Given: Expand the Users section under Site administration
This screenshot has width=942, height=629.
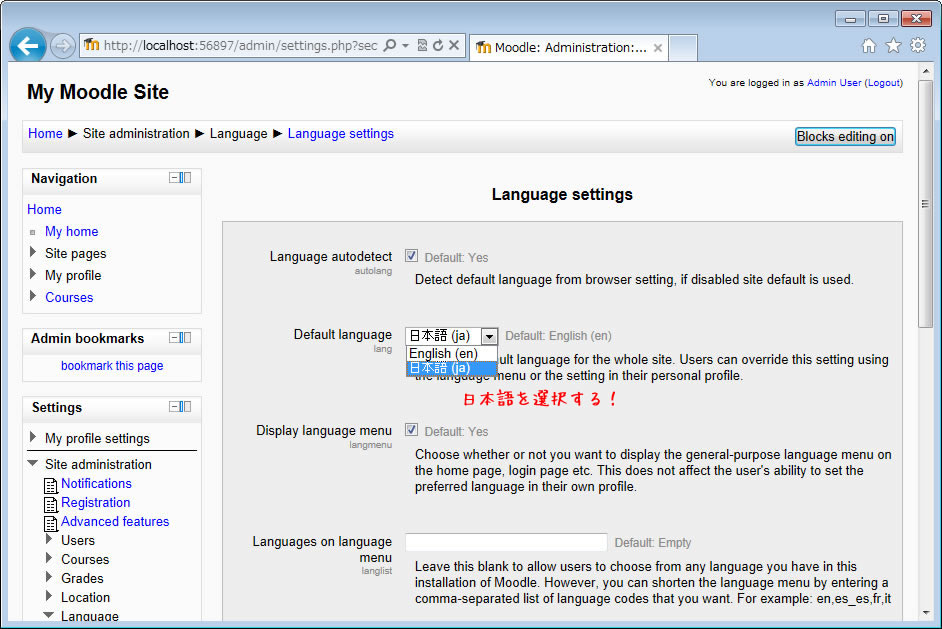Looking at the screenshot, I should click(50, 540).
